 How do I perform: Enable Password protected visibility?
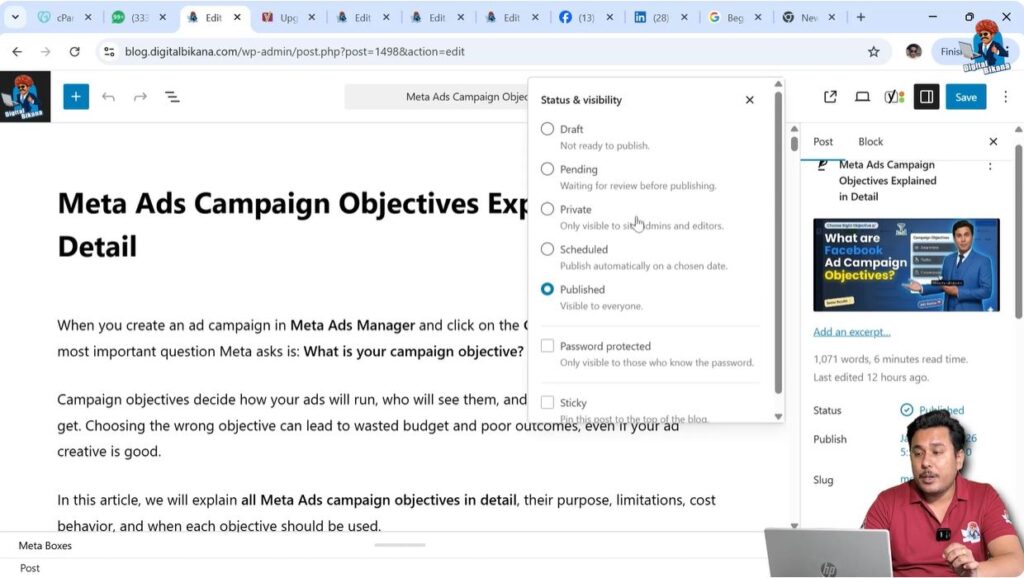click(548, 345)
